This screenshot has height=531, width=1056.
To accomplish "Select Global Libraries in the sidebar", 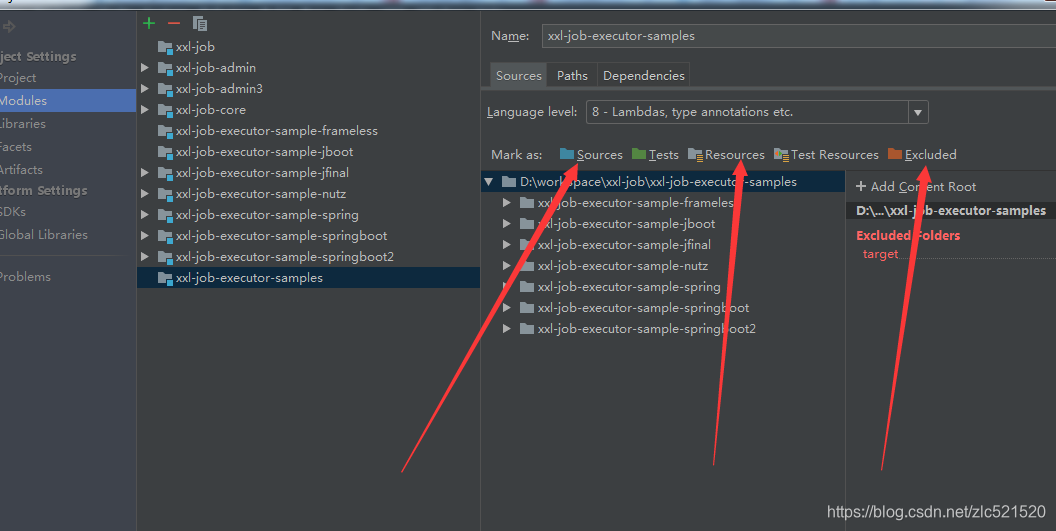I will 44,235.
